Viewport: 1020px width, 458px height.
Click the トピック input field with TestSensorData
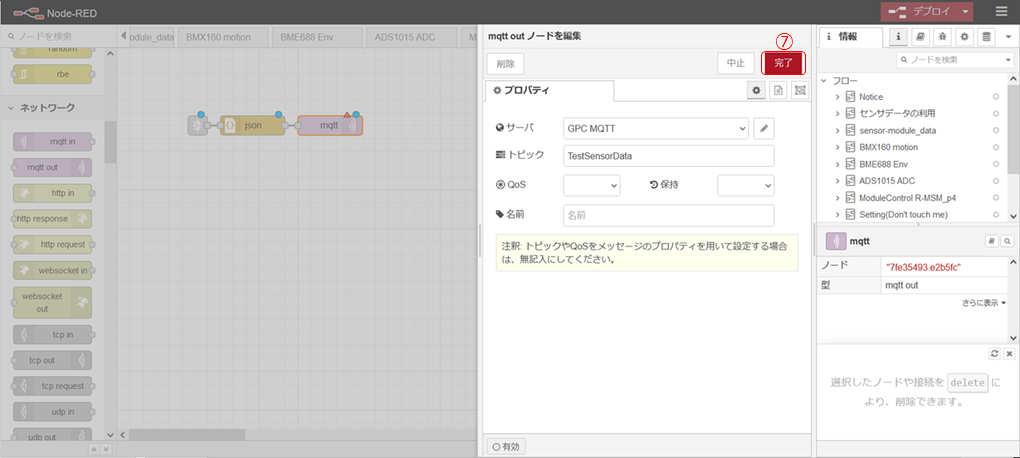coord(667,156)
